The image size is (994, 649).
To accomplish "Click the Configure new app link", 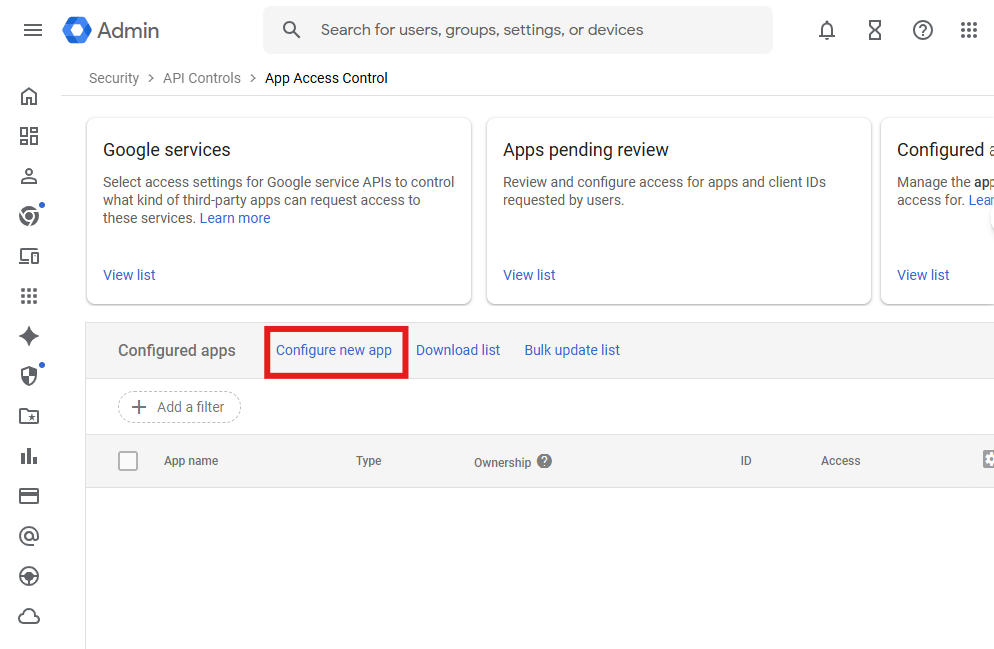I will [333, 350].
